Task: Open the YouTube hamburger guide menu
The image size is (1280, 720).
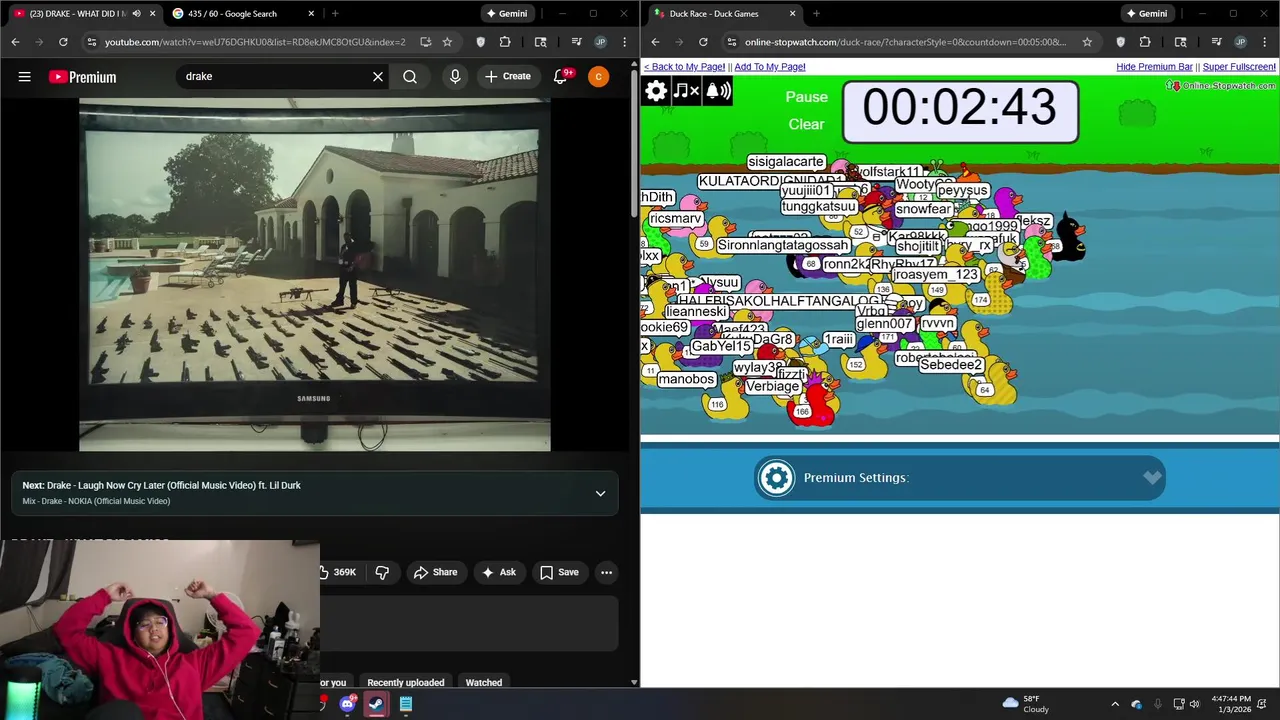Action: (x=24, y=77)
